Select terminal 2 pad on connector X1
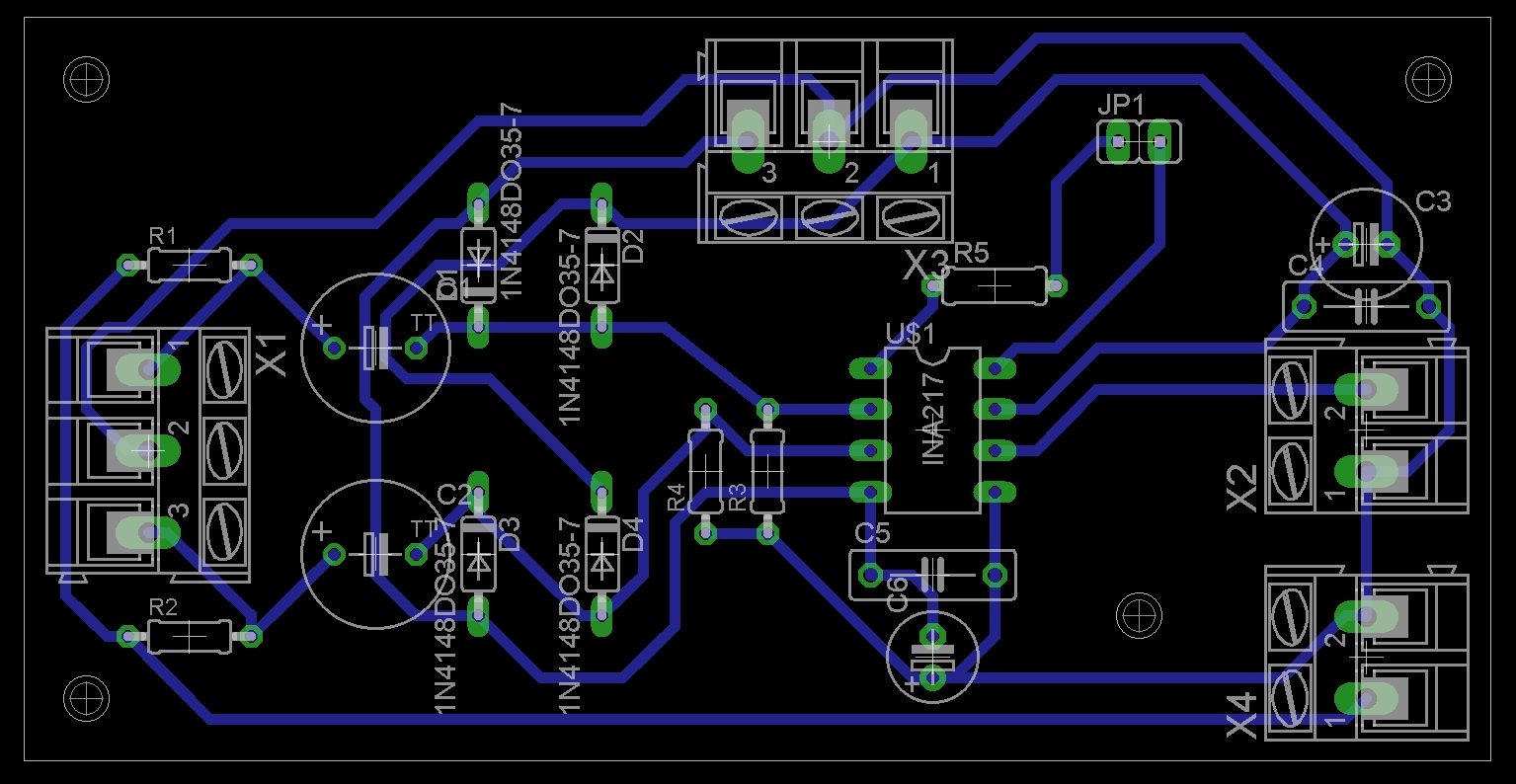This screenshot has width=1516, height=784. pos(148,449)
